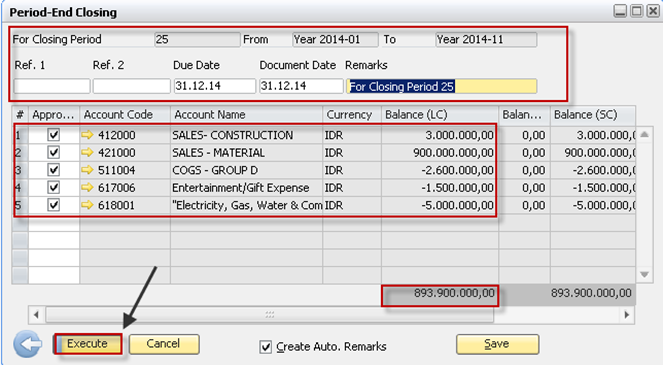
Task: Click the LC total 893.900.000,00
Action: pyautogui.click(x=440, y=294)
